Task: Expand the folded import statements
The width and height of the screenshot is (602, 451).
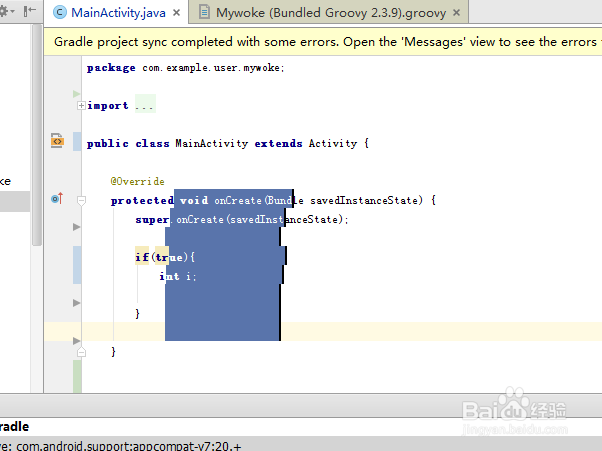Action: (x=81, y=106)
